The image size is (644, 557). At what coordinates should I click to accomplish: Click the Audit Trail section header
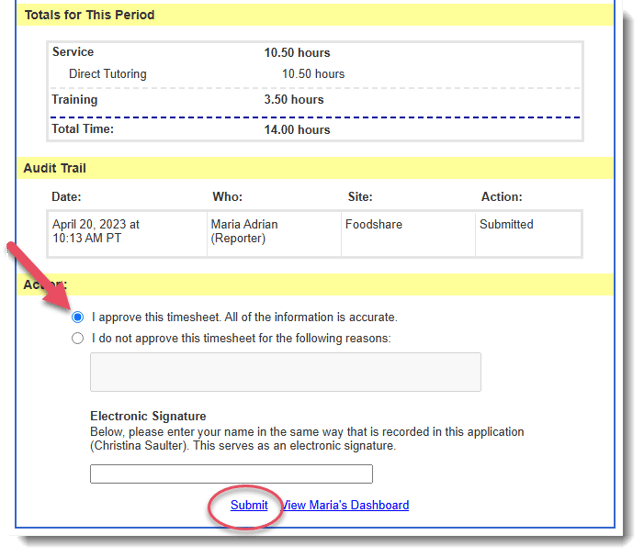[56, 168]
